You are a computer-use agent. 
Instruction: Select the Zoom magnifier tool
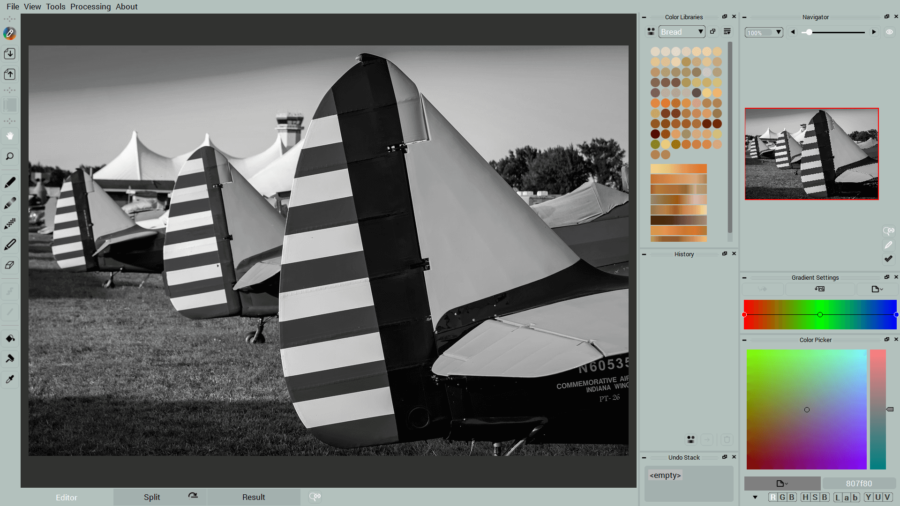10,157
